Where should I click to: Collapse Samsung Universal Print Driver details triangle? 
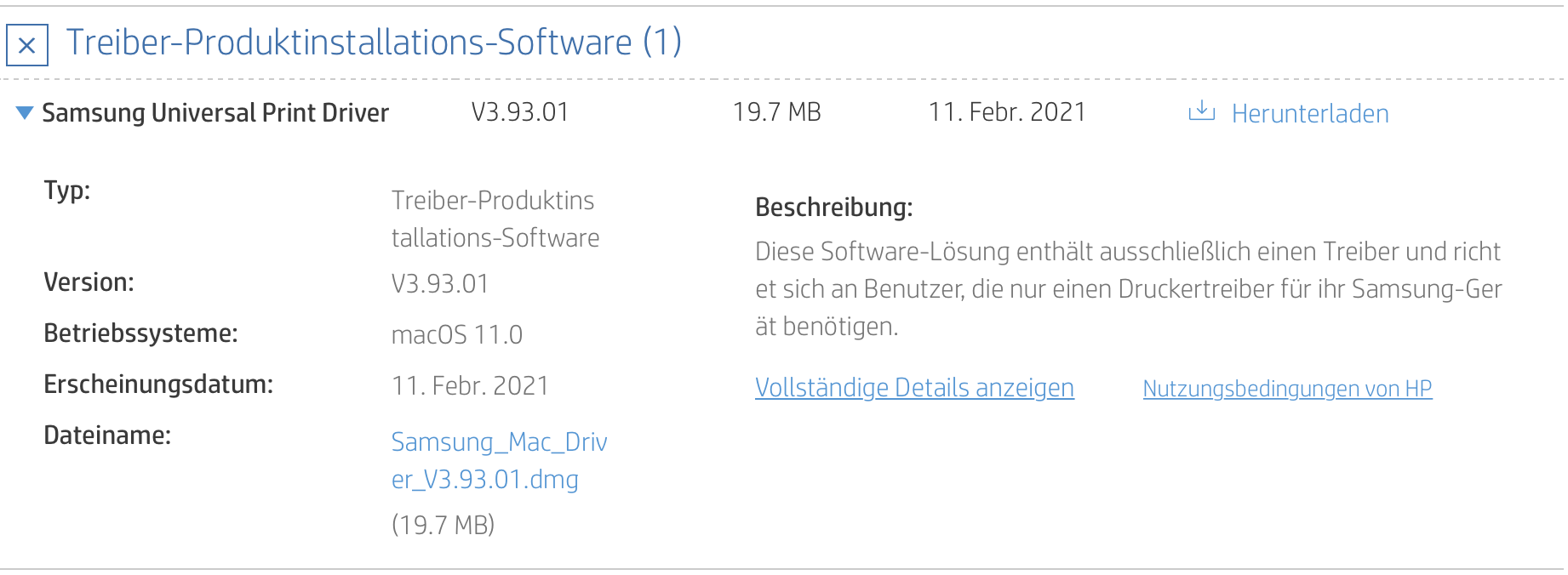pos(25,112)
